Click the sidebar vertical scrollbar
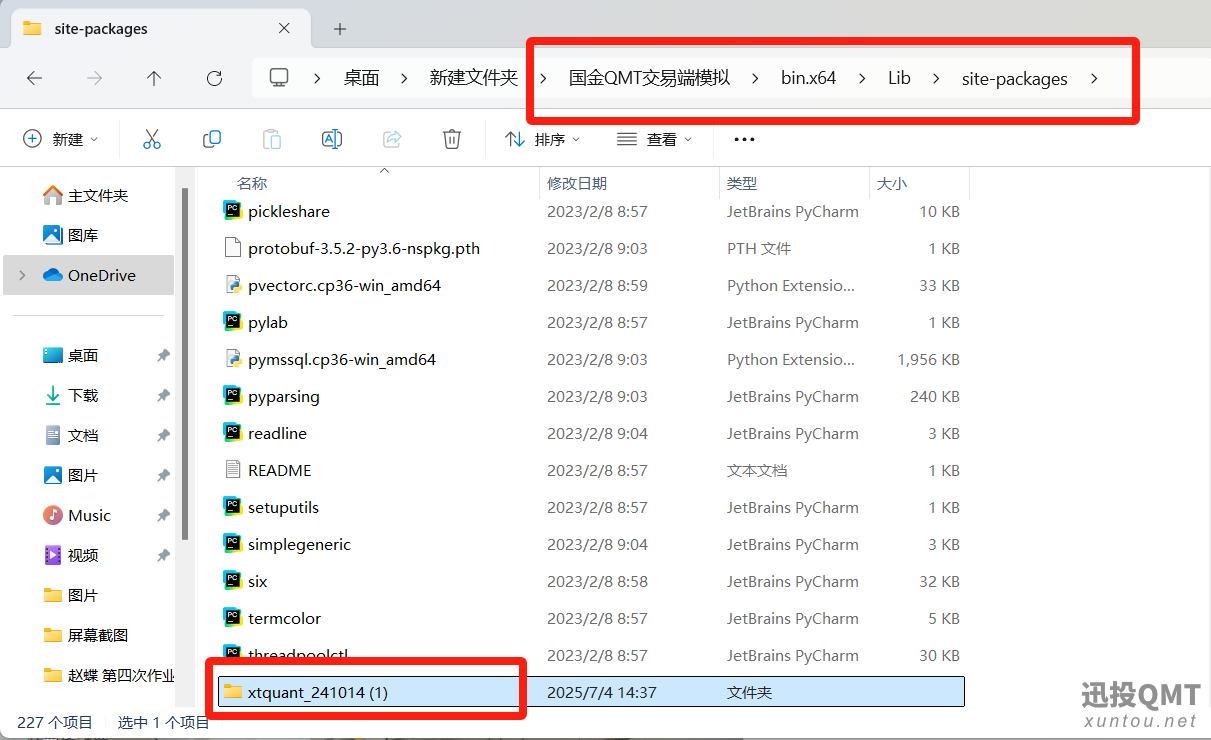Image resolution: width=1211 pixels, height=740 pixels. (184, 365)
